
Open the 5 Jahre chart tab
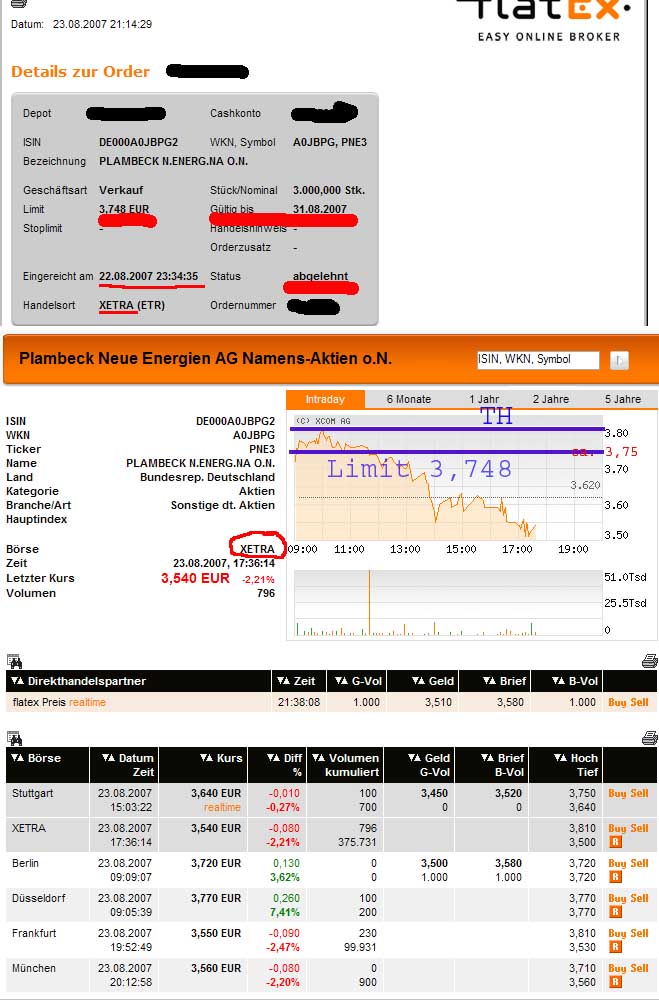click(x=623, y=399)
